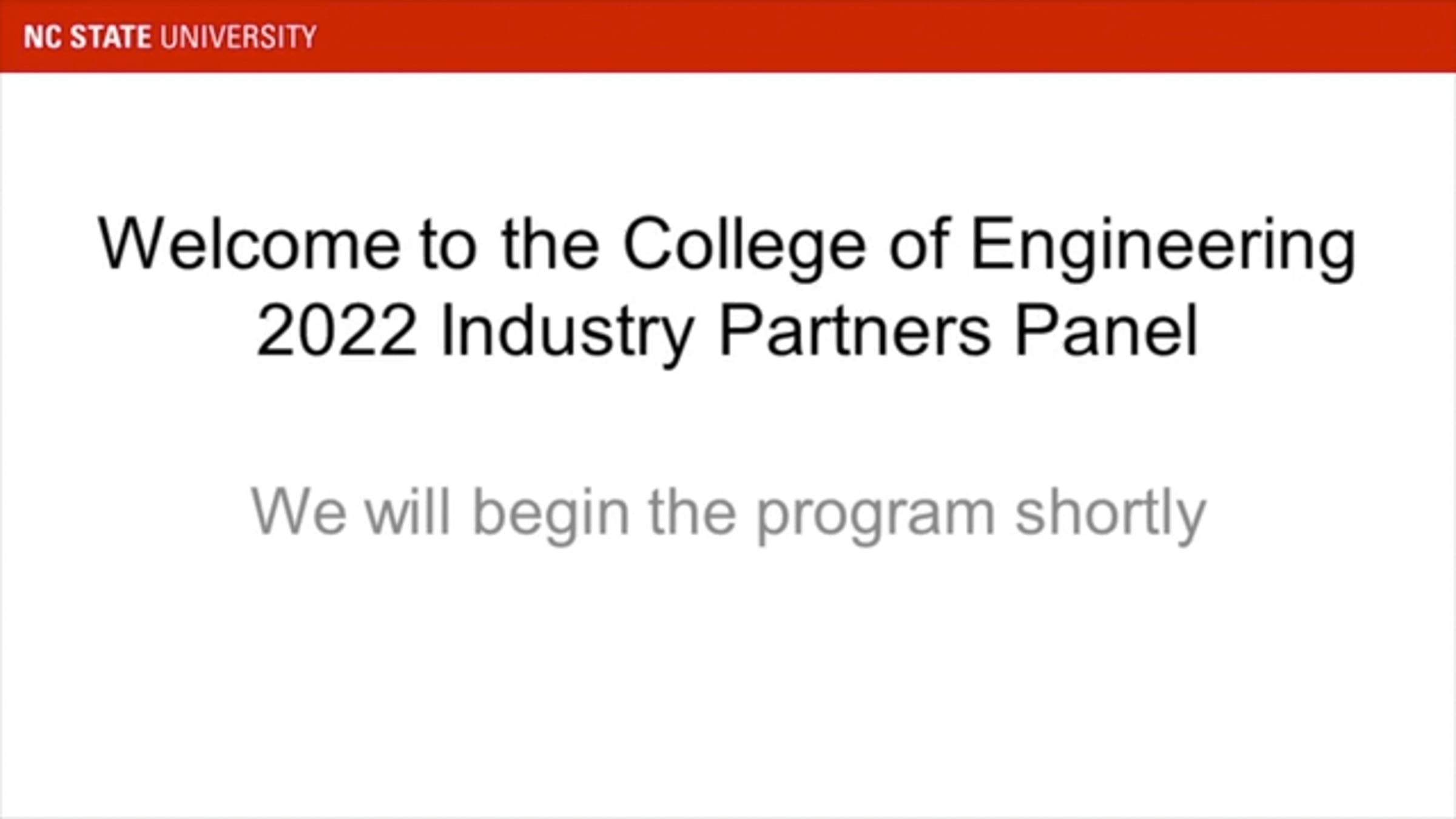Viewport: 1456px width, 819px height.
Task: Click the word "Welcome" in the title
Action: click(x=249, y=244)
